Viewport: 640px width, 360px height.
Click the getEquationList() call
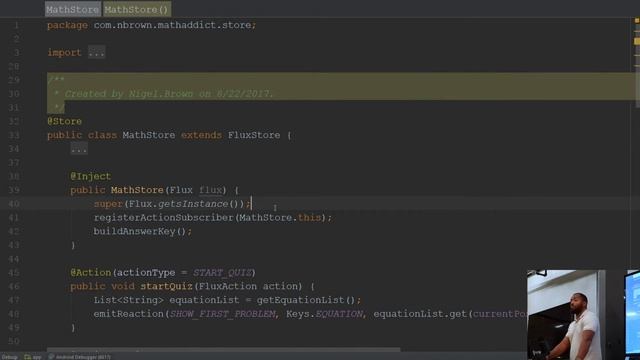click(x=306, y=300)
